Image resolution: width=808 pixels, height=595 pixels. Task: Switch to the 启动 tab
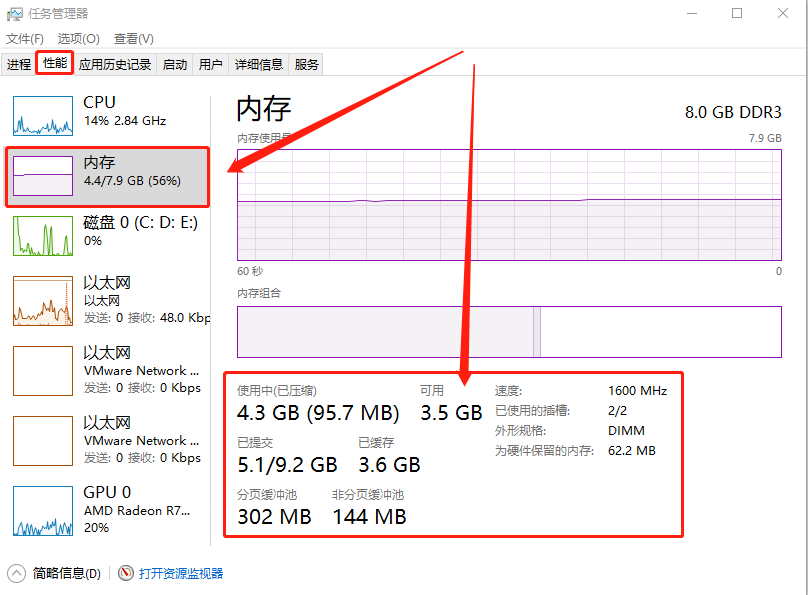[175, 65]
